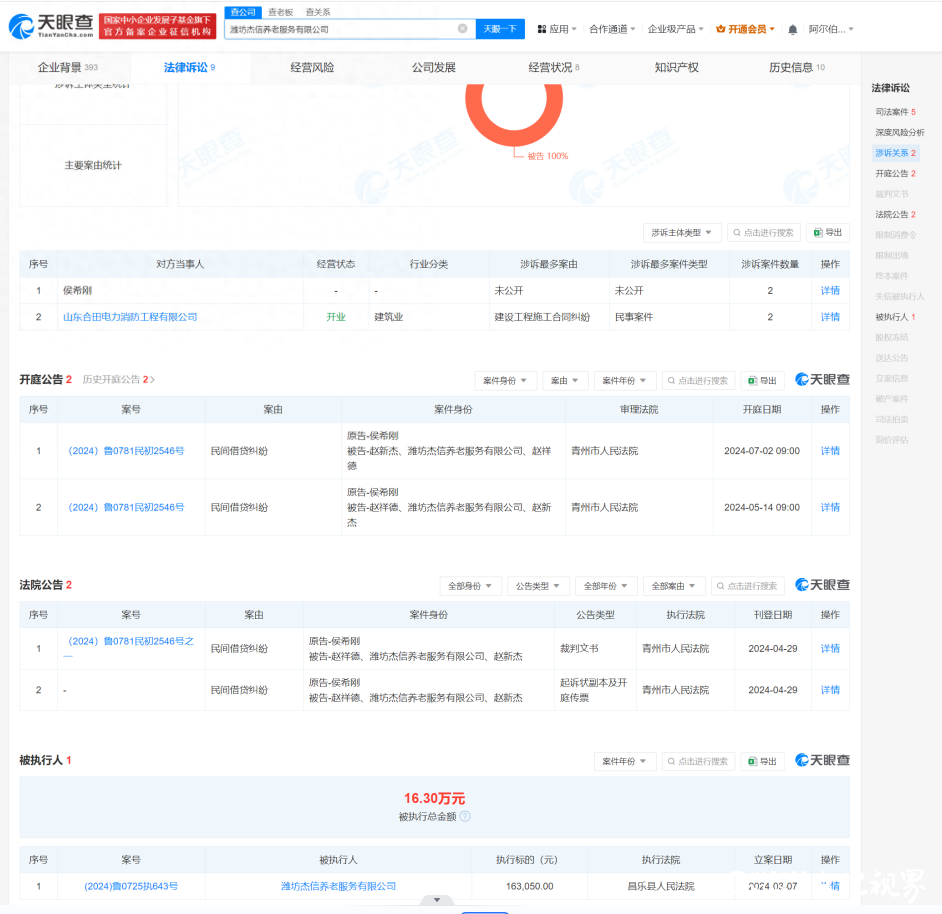The width and height of the screenshot is (942, 914).
Task: Open the 案件年份 dropdown in 被执行人
Action: point(624,761)
